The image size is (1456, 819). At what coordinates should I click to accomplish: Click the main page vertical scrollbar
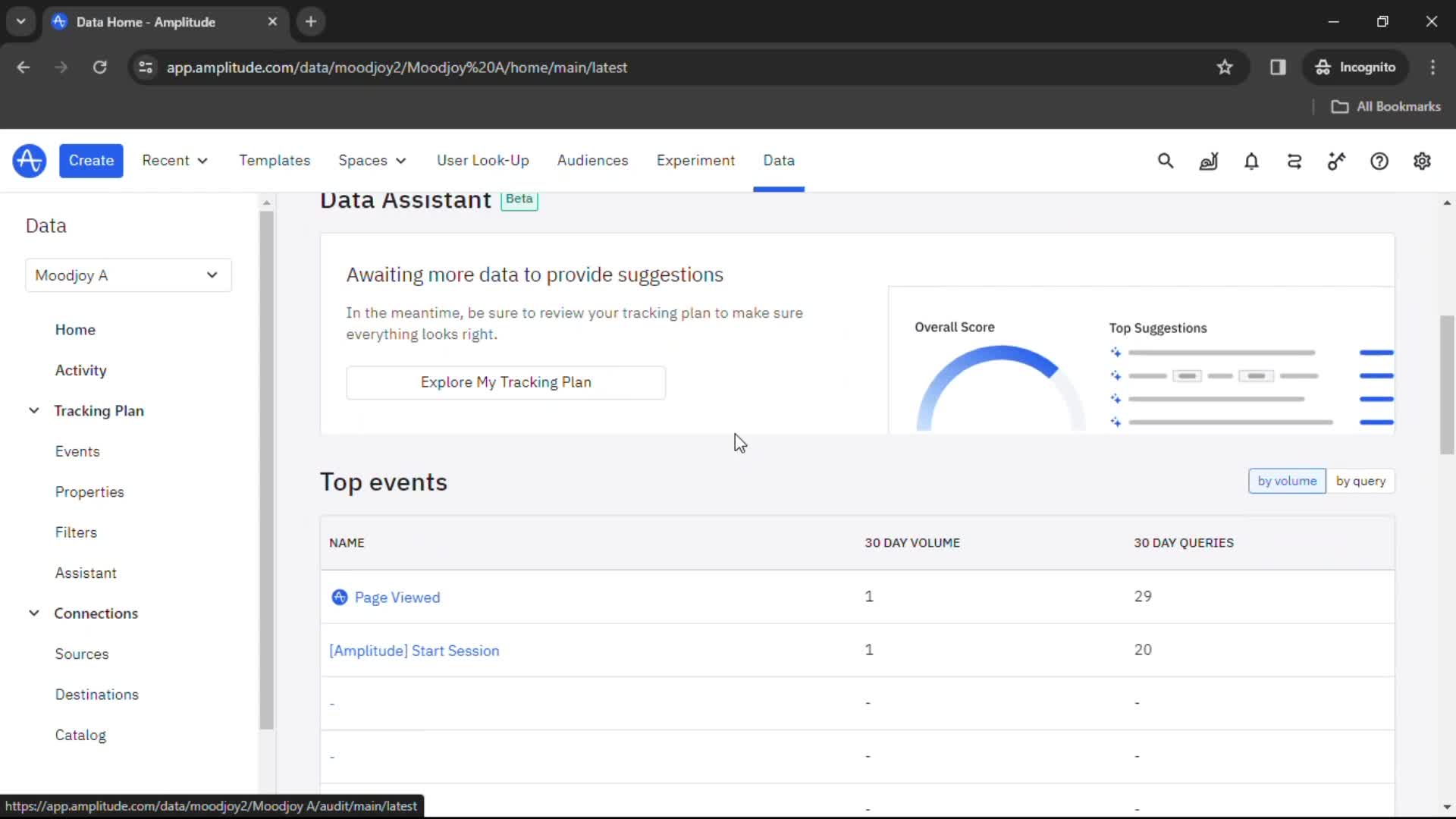click(1447, 384)
